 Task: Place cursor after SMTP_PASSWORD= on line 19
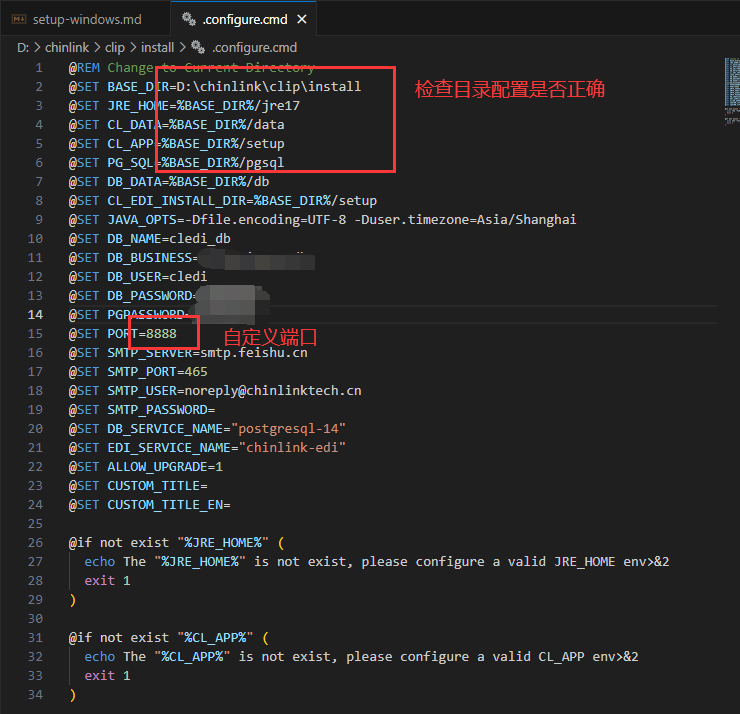(x=216, y=409)
